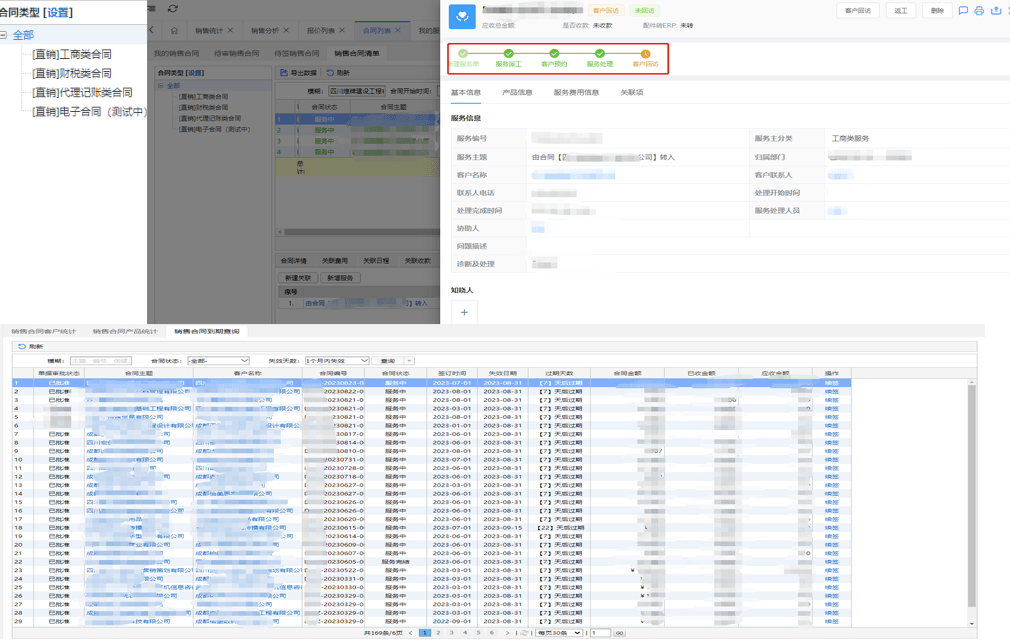Switch to the 产品信息 tab
1010x640 pixels.
(x=517, y=92)
